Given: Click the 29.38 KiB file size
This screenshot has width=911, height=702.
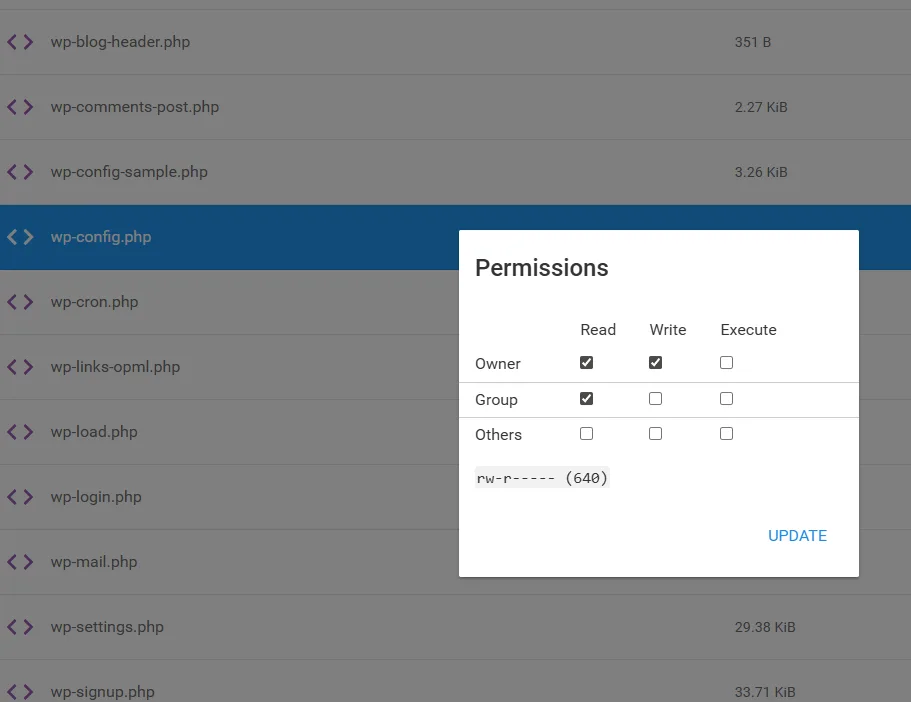Looking at the screenshot, I should [x=765, y=628].
